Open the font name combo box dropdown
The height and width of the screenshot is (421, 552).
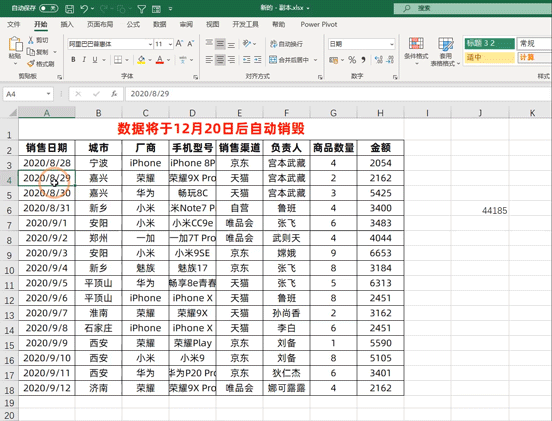coord(150,44)
